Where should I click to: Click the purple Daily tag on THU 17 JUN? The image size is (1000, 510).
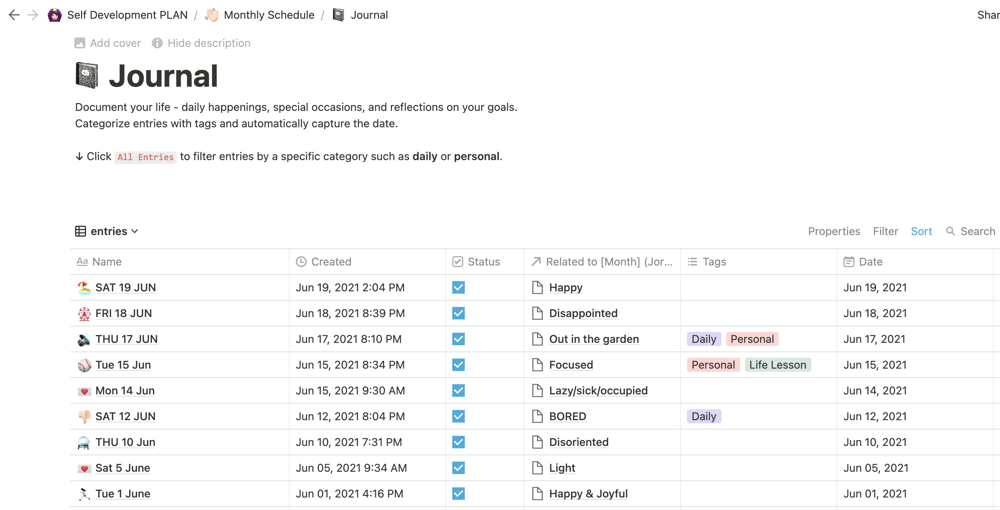click(x=704, y=339)
